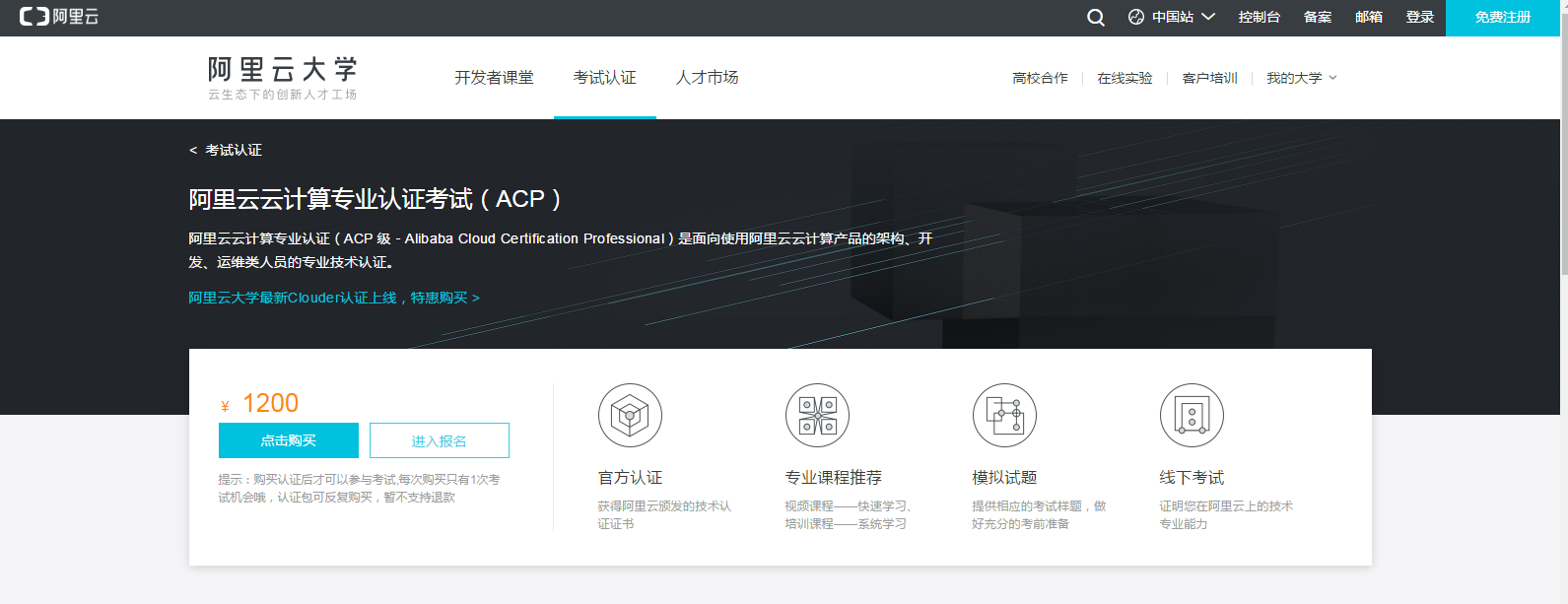Click the 阿里云云计算专业认证考试（ACP）title
Image resolution: width=1568 pixels, height=604 pixels.
coord(375,199)
